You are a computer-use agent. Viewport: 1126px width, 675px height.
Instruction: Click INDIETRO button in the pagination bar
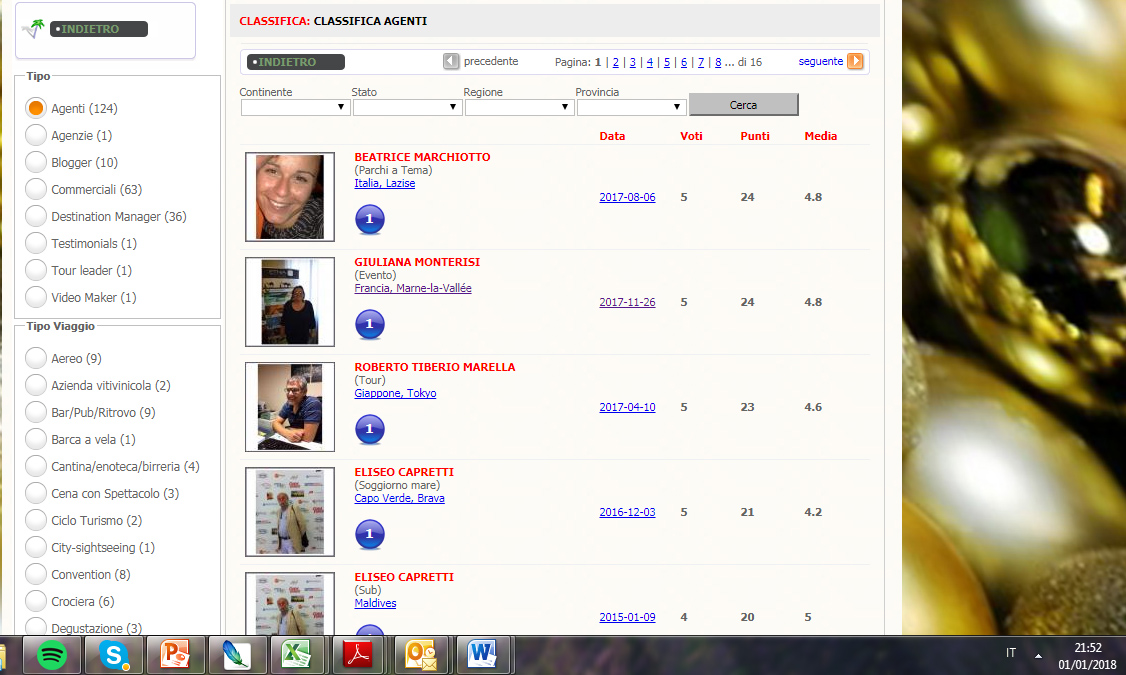pos(296,62)
